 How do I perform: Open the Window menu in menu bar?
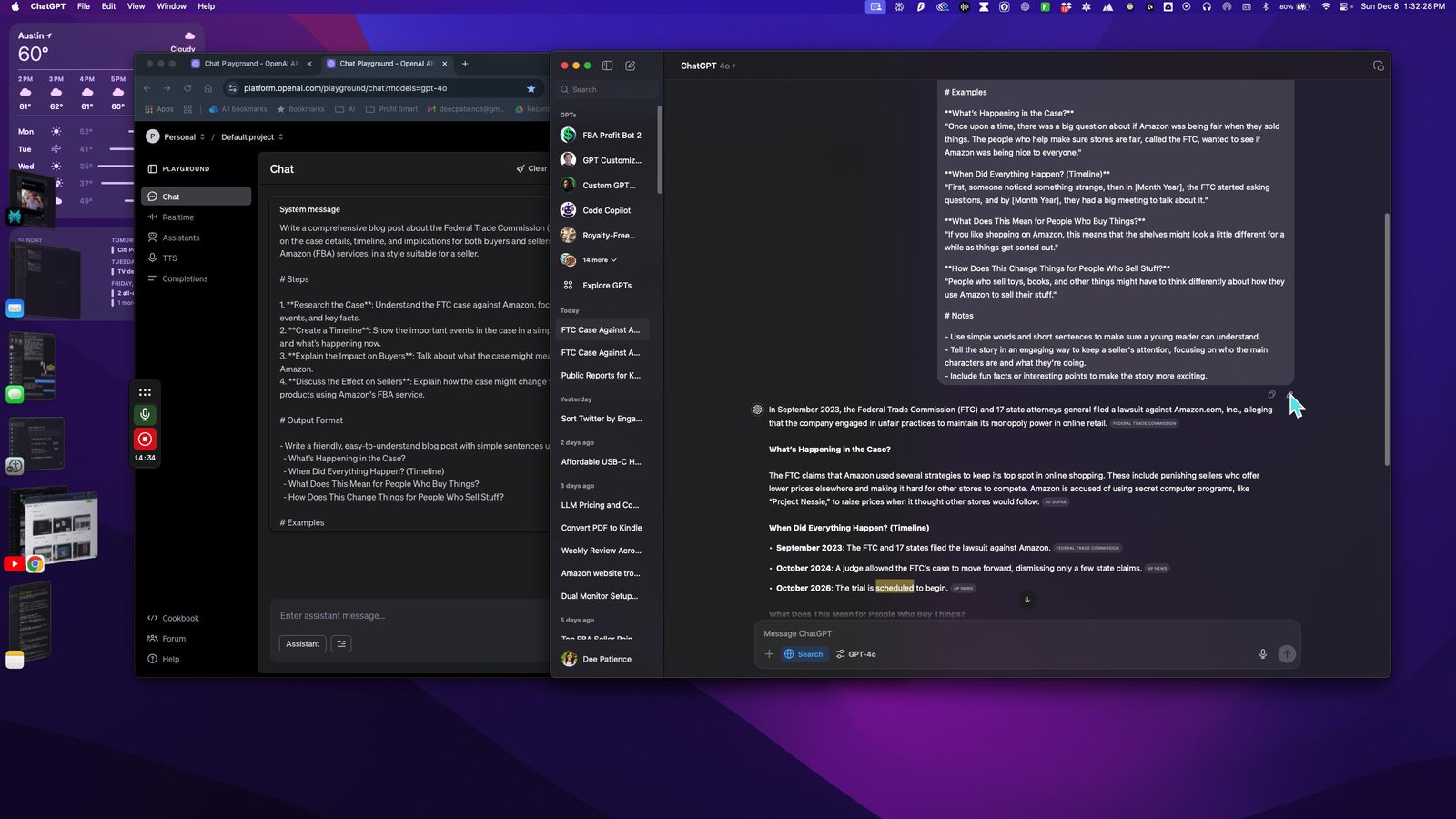pos(171,6)
